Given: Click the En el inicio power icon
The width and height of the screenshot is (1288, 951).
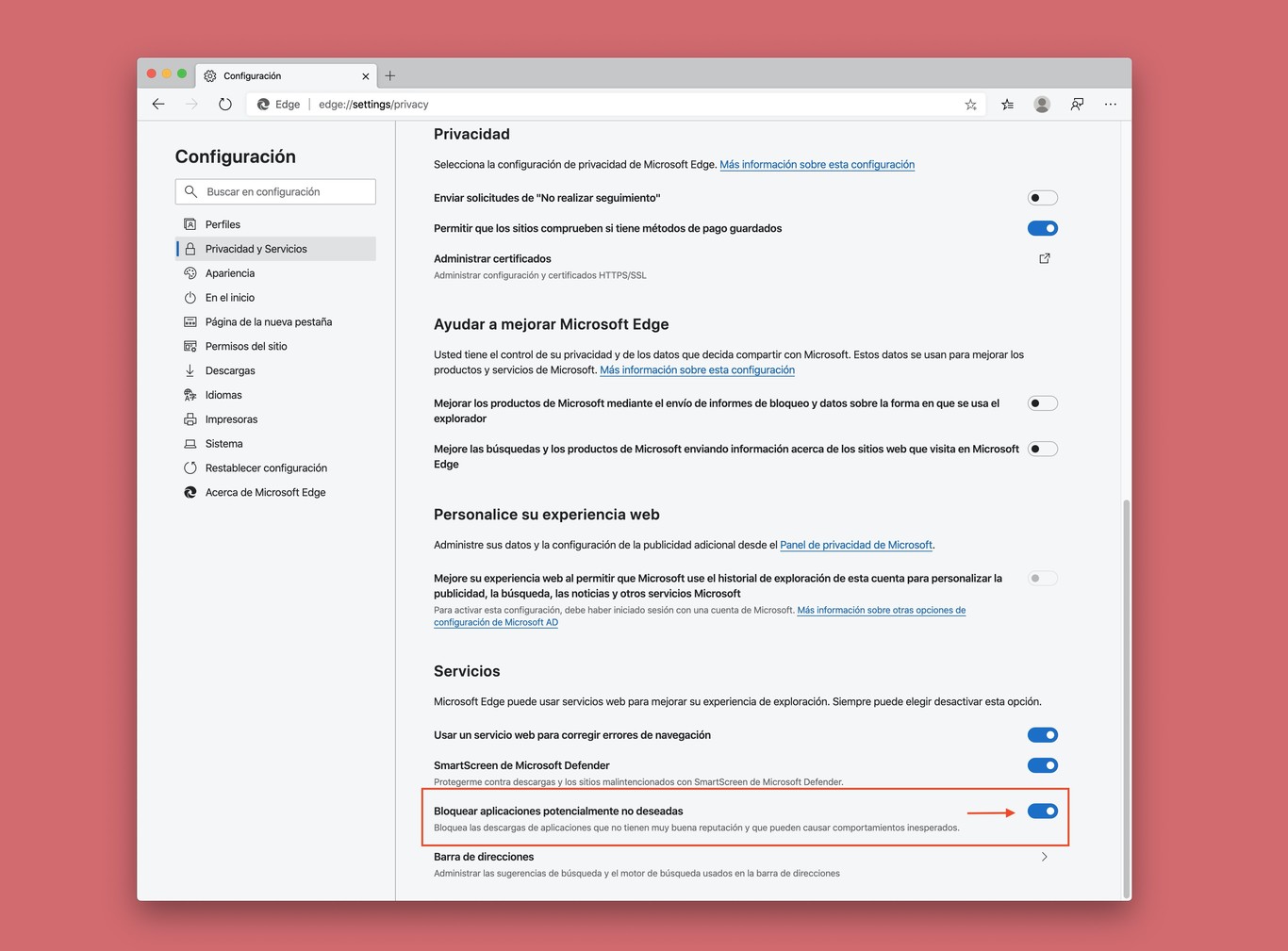Looking at the screenshot, I should coord(190,298).
